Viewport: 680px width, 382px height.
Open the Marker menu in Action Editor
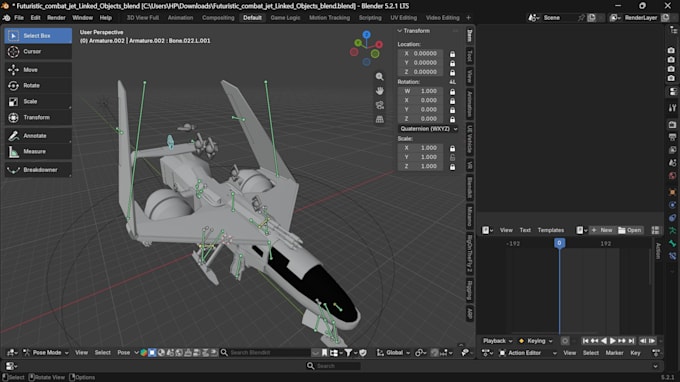[614, 353]
